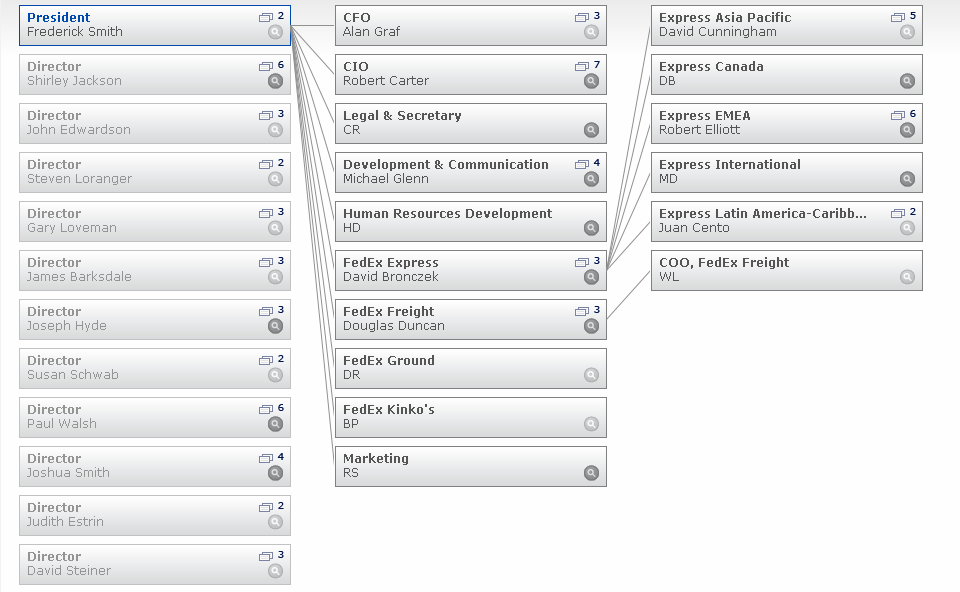Select the Express Canada title

tap(711, 67)
